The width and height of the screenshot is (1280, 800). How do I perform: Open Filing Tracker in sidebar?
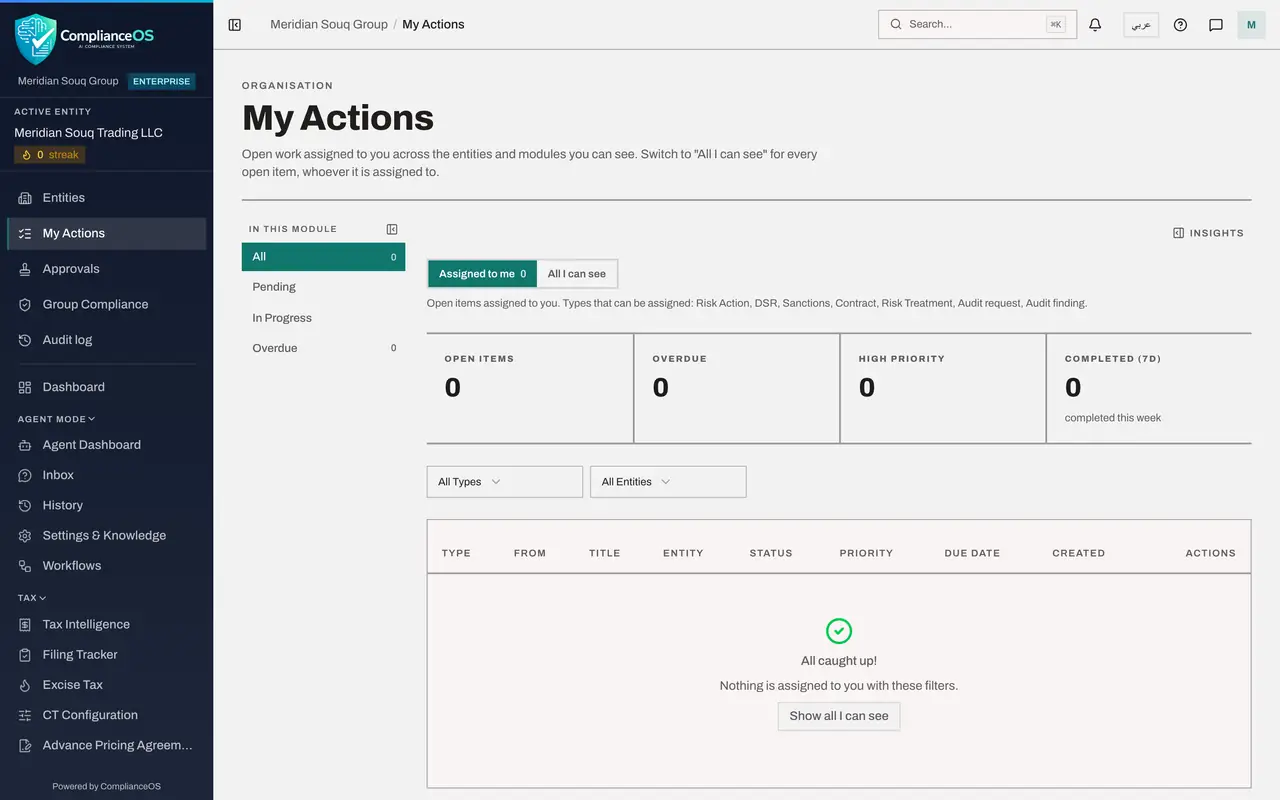pos(106,655)
